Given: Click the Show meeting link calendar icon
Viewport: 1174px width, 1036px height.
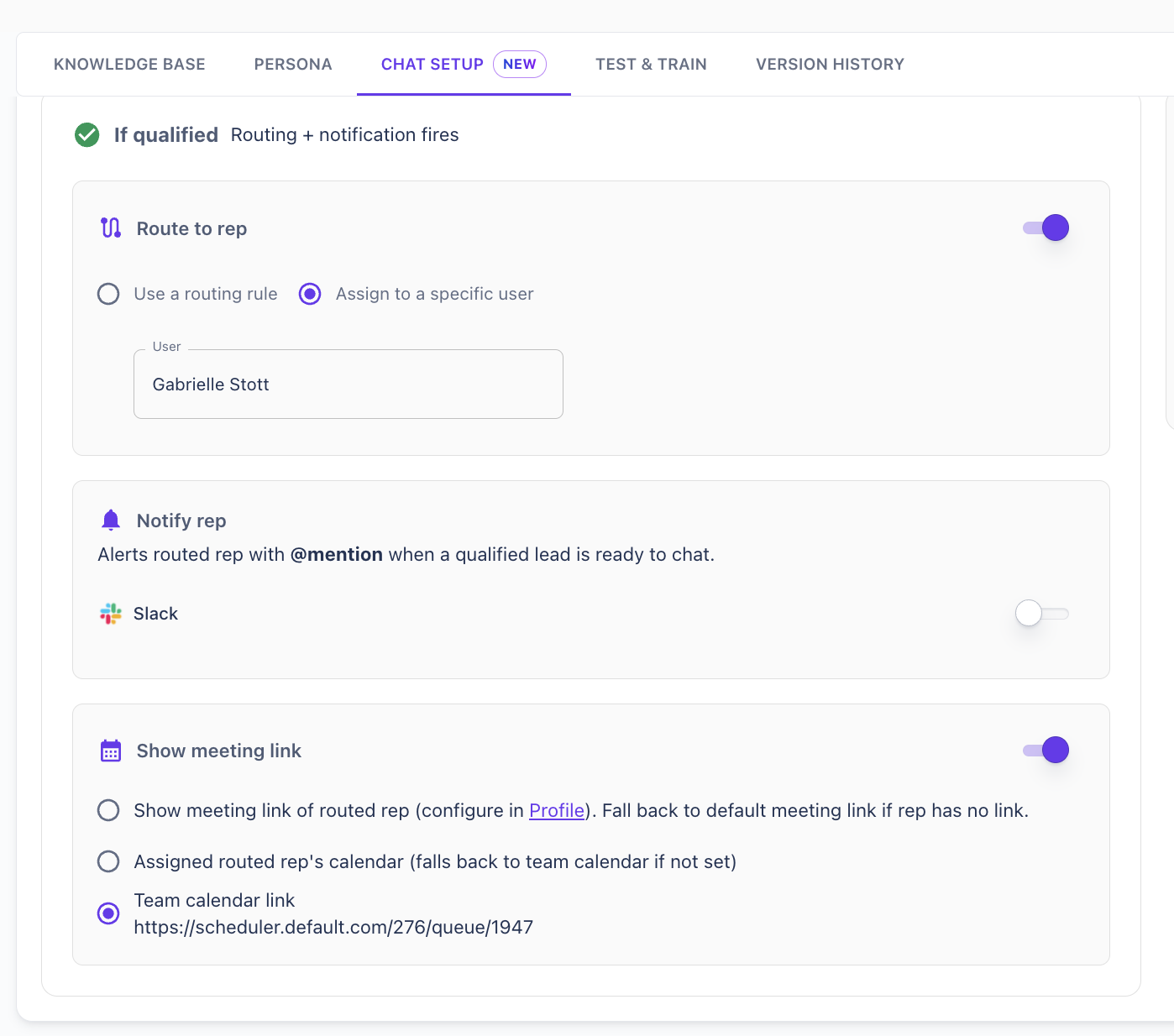Looking at the screenshot, I should [111, 751].
